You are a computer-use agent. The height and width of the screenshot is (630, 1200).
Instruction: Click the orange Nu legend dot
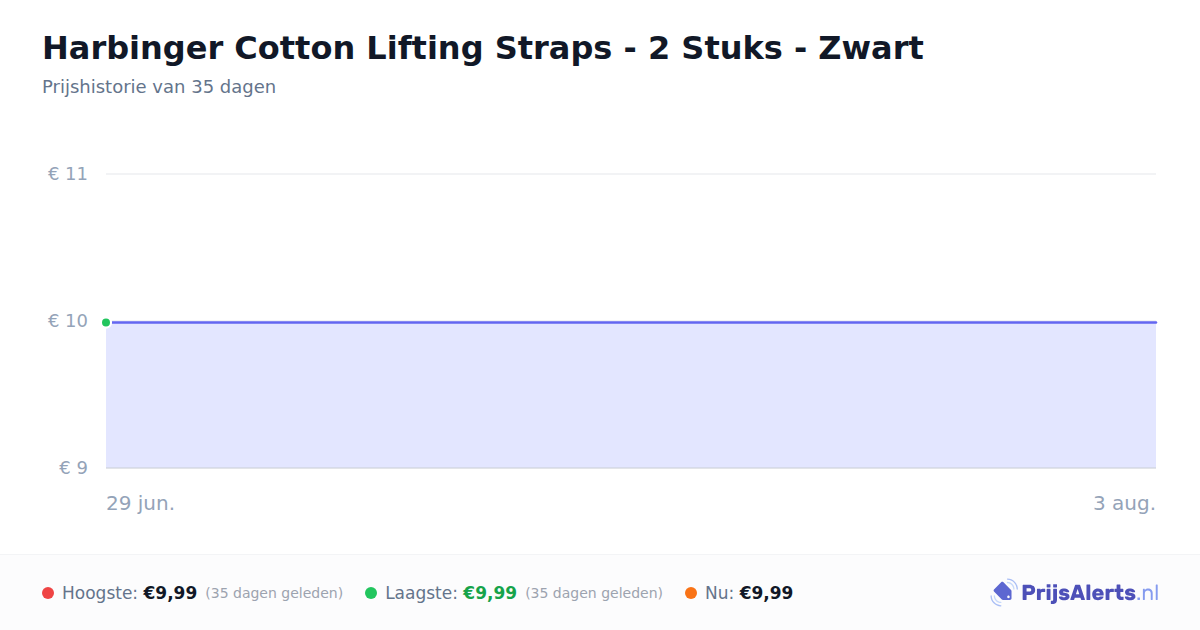coord(691,593)
